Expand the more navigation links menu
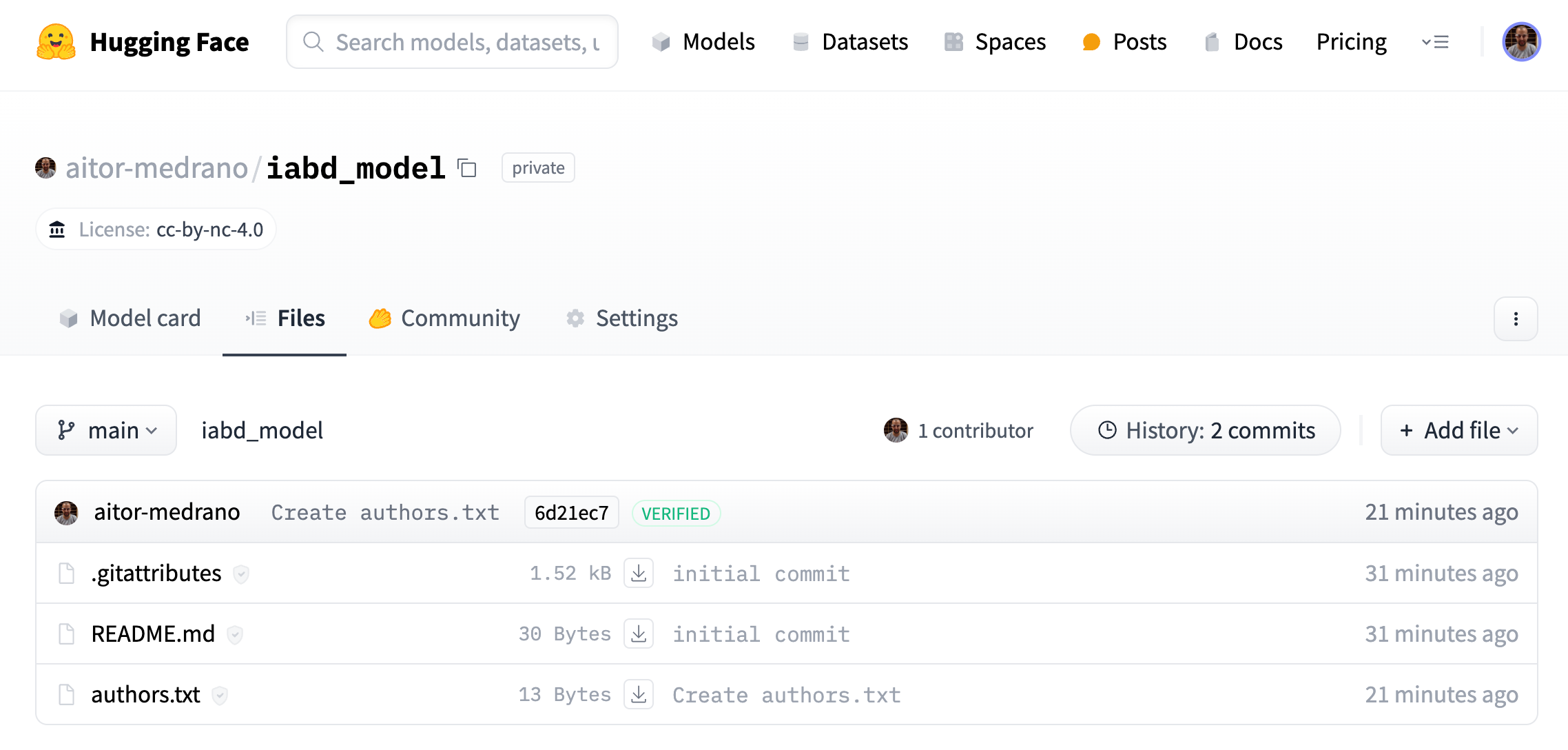 [x=1435, y=42]
